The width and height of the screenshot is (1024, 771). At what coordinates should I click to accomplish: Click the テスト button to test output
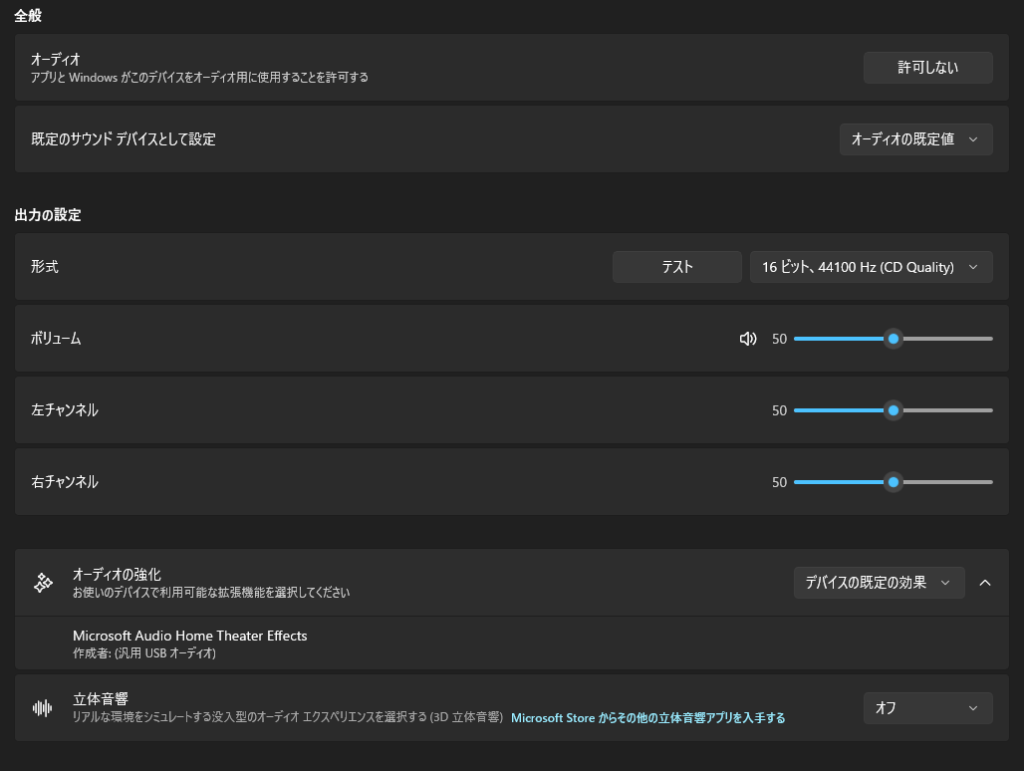coord(677,267)
